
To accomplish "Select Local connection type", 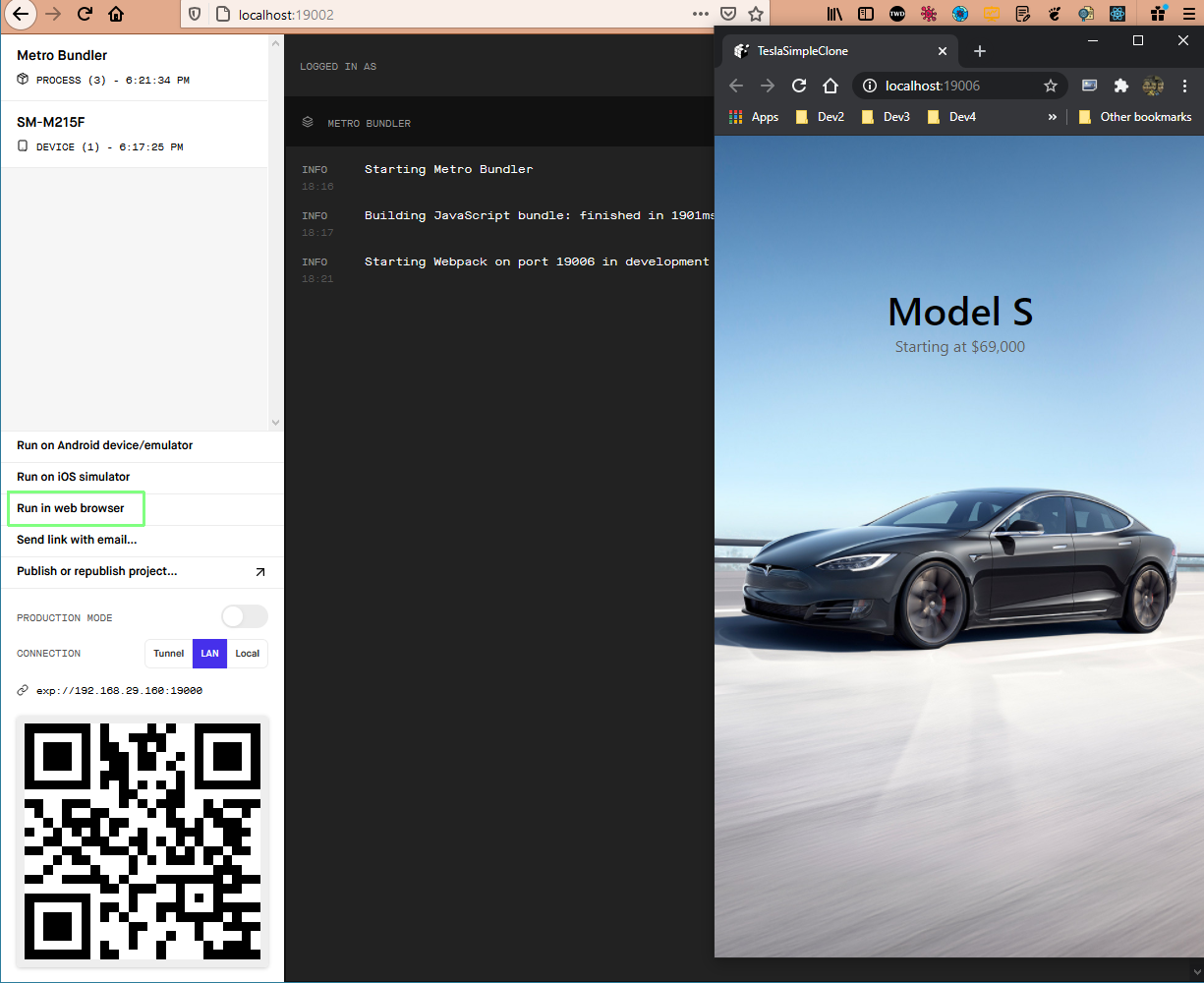I will (x=248, y=654).
